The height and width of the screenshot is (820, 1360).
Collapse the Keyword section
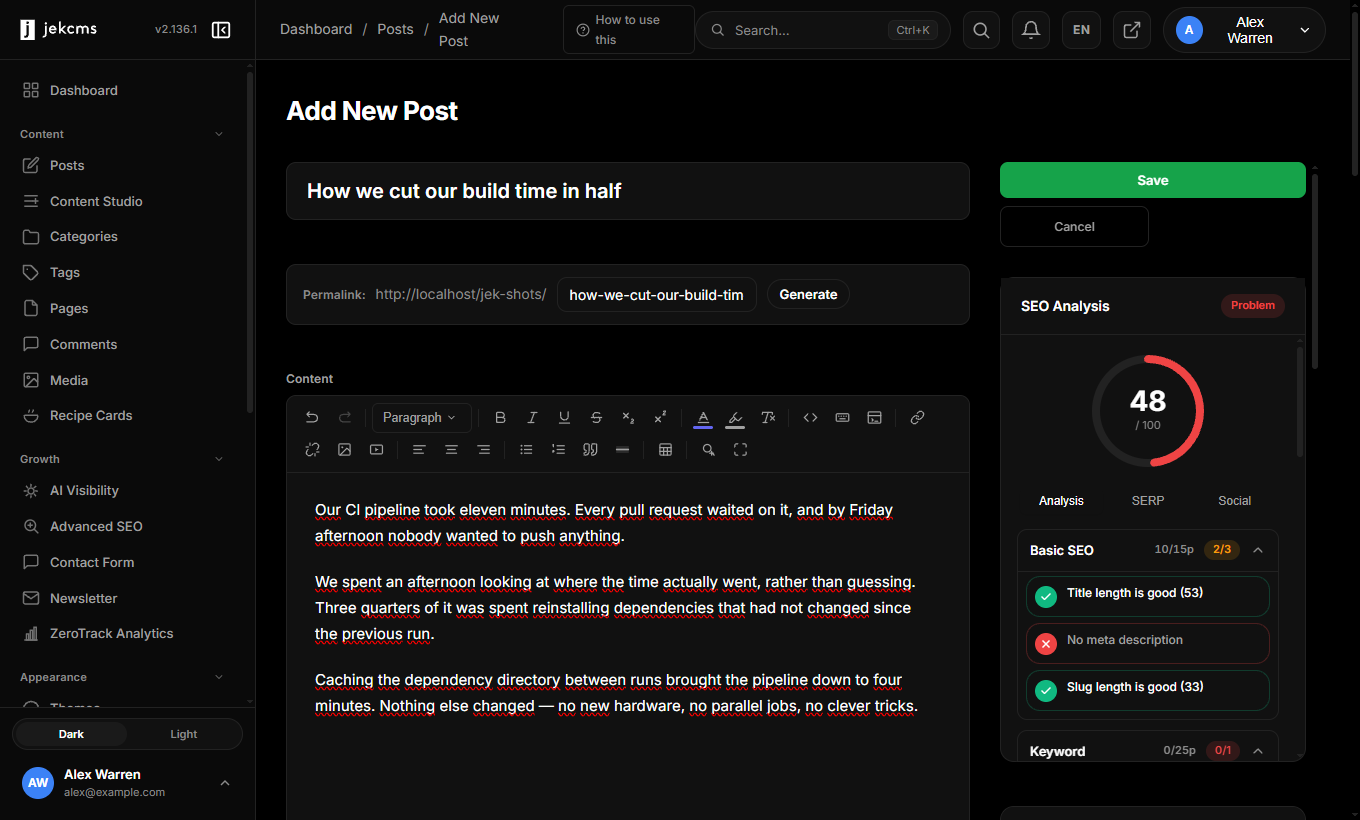coord(1258,751)
